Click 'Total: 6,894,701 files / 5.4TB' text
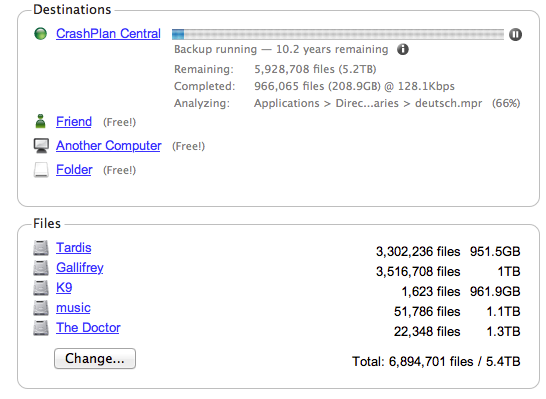The height and width of the screenshot is (399, 546). point(436,361)
